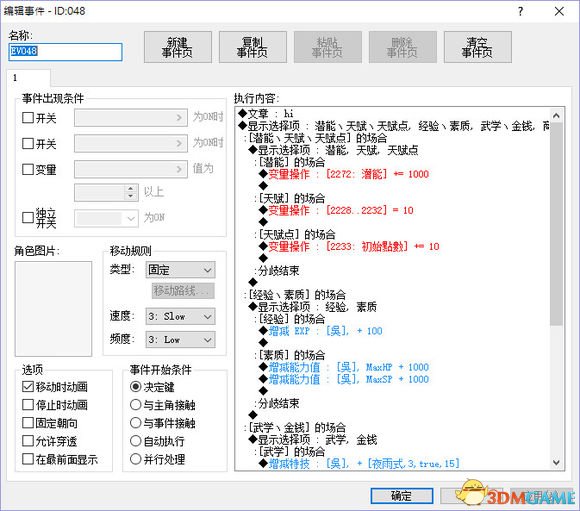Switch to event page tab 1
The width and height of the screenshot is (580, 511).
(28, 78)
